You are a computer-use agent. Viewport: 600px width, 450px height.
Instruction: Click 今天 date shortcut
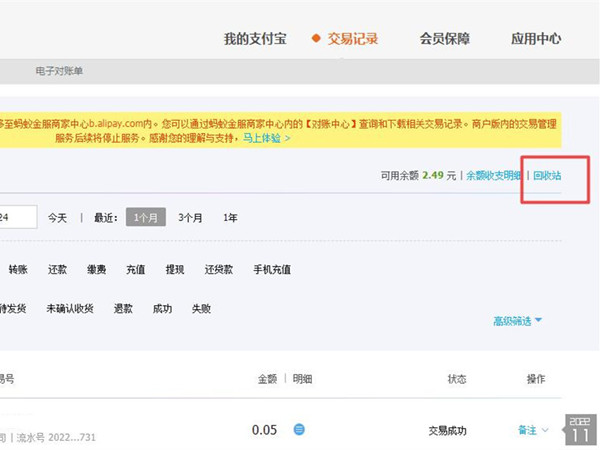click(x=57, y=218)
